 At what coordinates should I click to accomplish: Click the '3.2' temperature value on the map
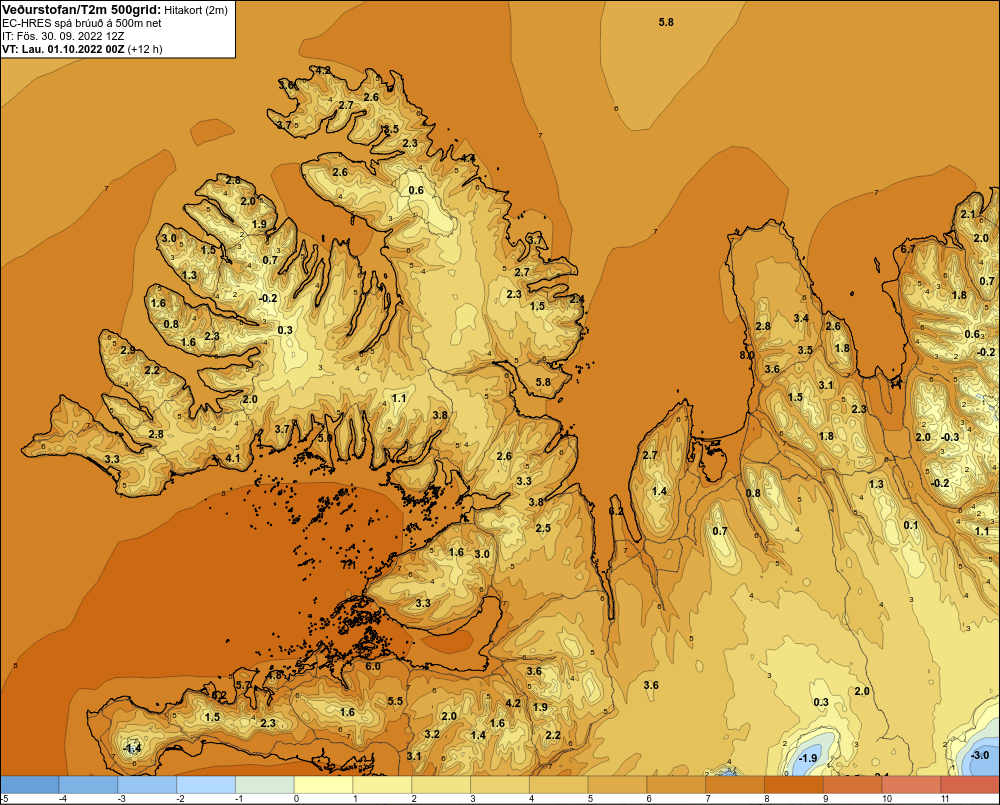coord(432,734)
